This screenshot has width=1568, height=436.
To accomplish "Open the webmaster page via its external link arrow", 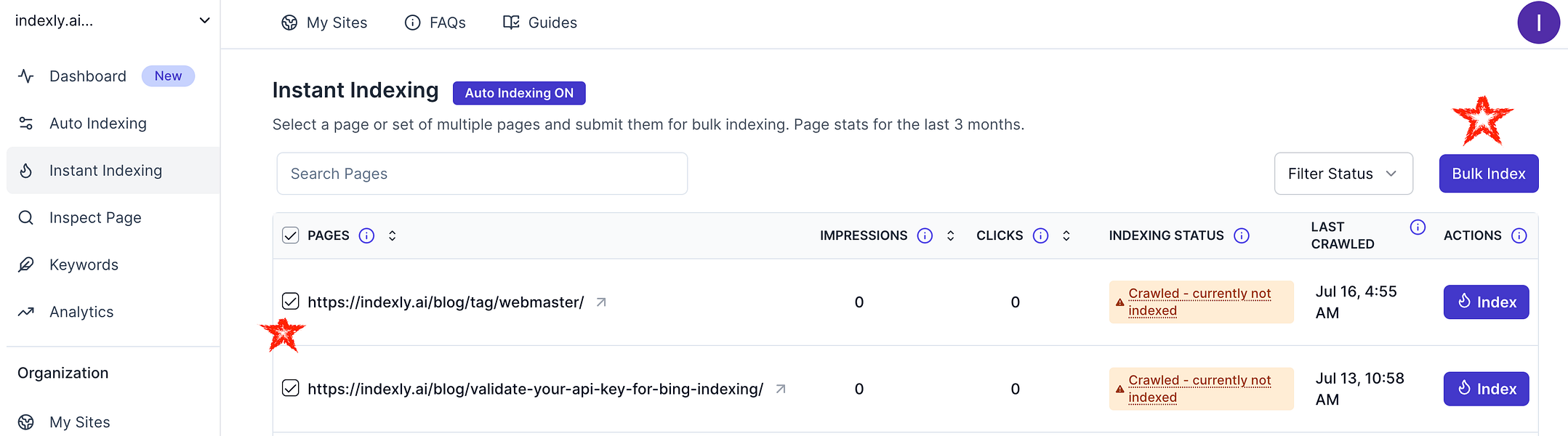I will click(x=600, y=302).
